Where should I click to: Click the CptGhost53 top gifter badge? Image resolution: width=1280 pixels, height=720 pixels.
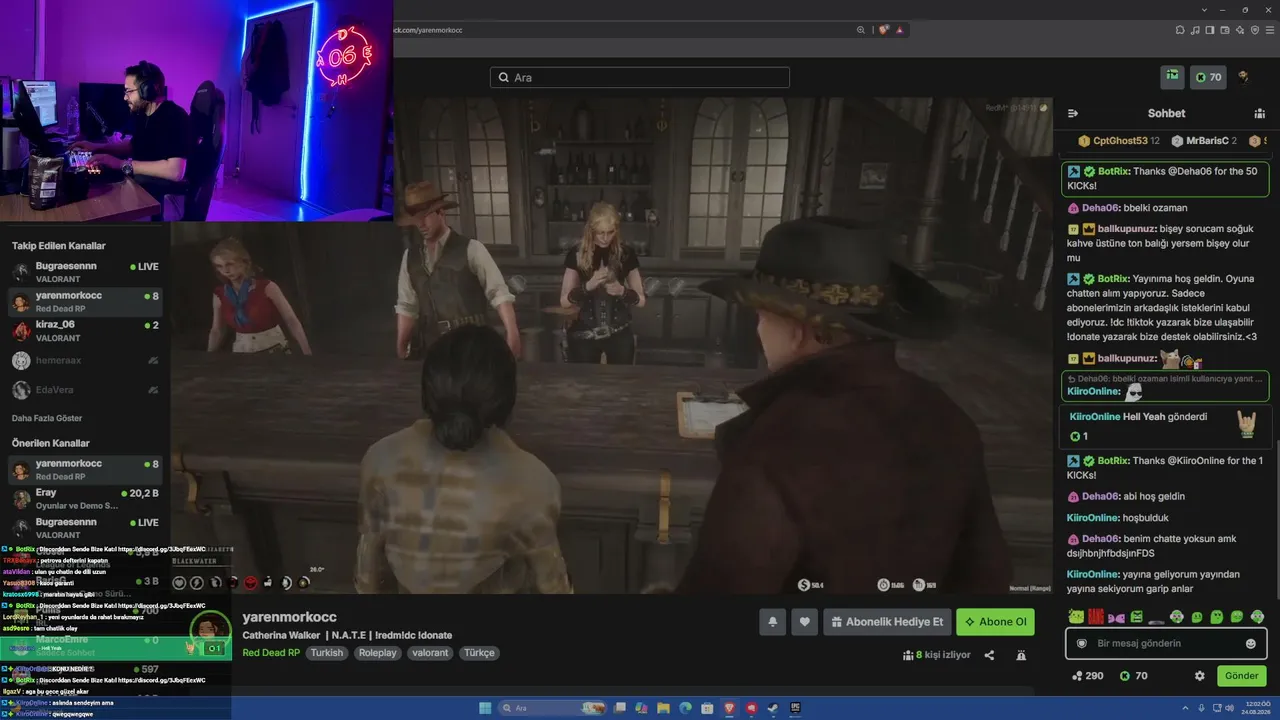pyautogui.click(x=1119, y=141)
